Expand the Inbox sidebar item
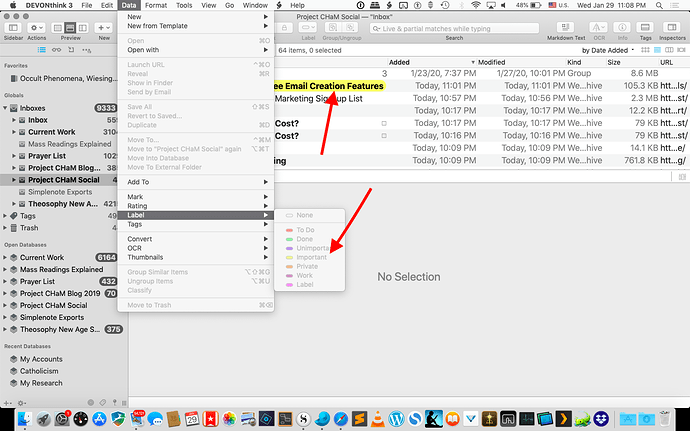 (14, 120)
